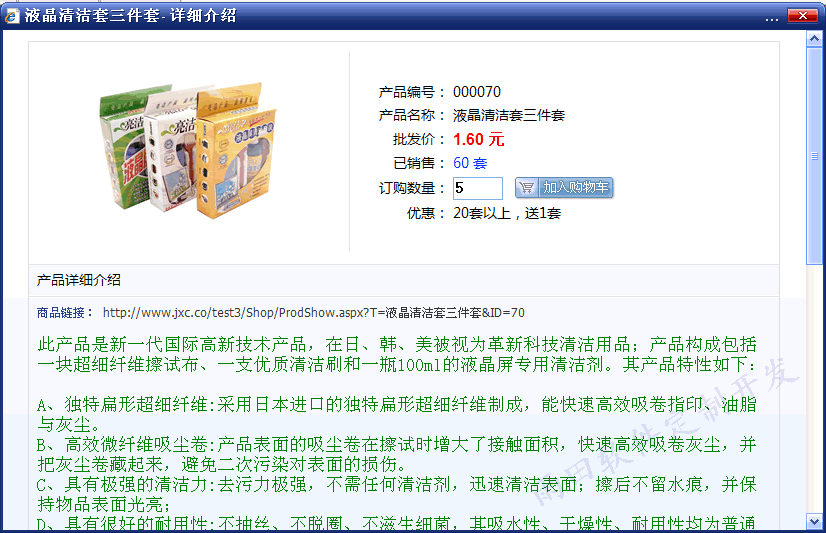Click the scrollbar up arrow
This screenshot has height=533, width=826.
point(814,38)
